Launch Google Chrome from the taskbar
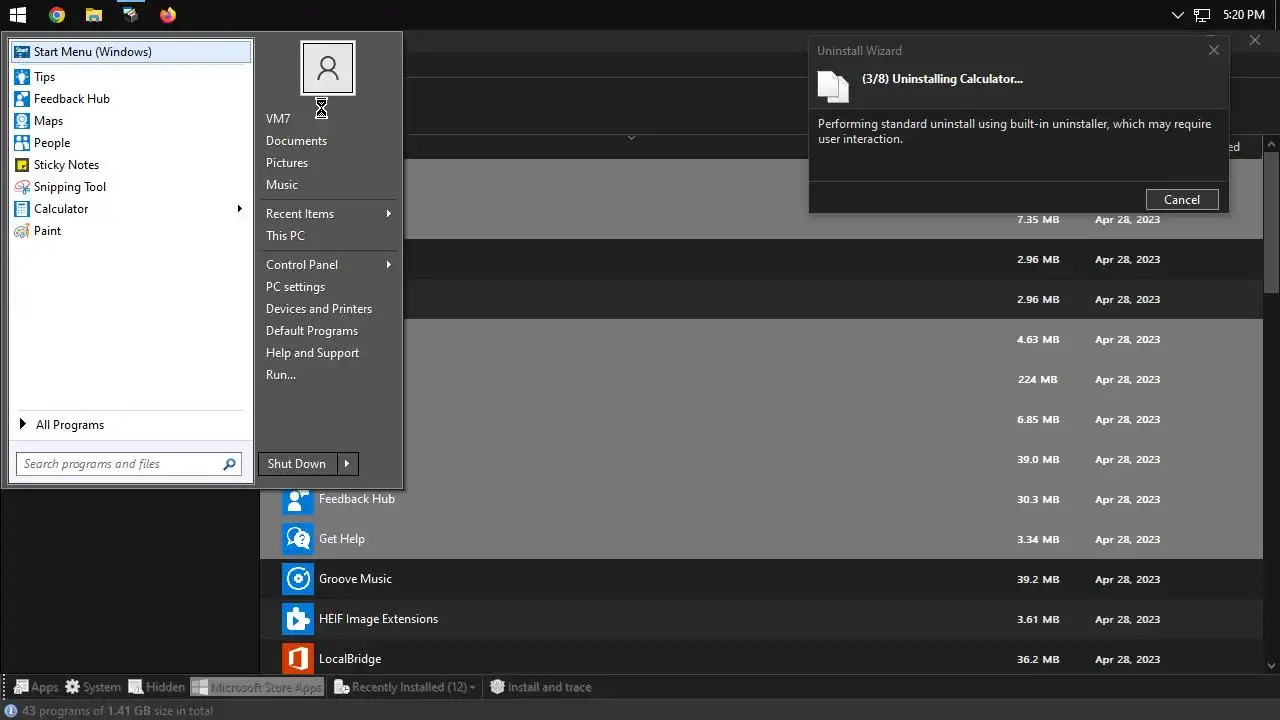This screenshot has height=720, width=1280. click(x=57, y=15)
